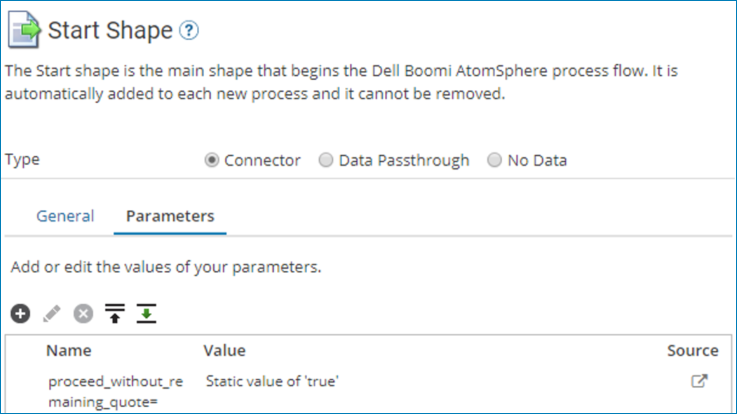Click the Start Shape heading text
The width and height of the screenshot is (737, 414).
110,31
